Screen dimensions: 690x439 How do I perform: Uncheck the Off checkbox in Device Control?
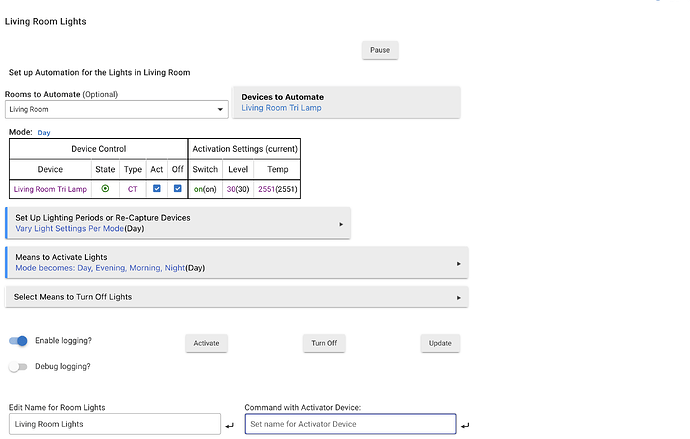[177, 188]
